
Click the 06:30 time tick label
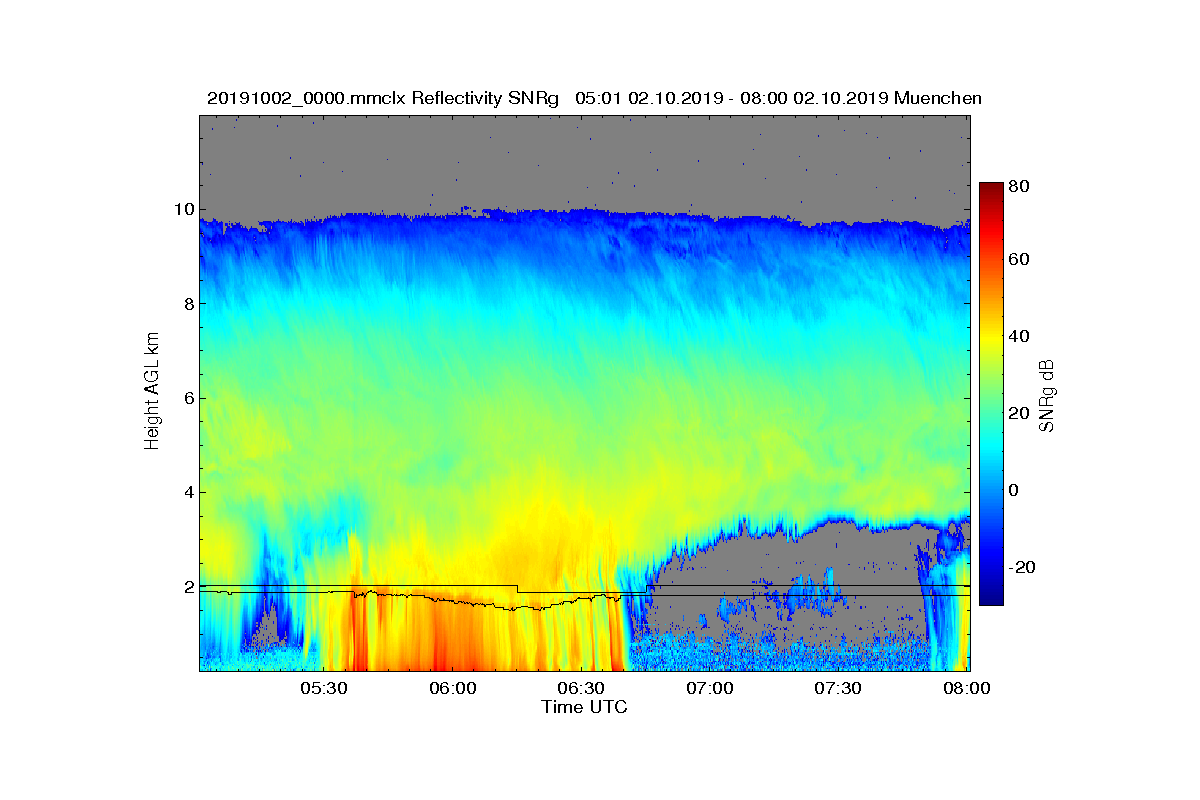tap(582, 689)
